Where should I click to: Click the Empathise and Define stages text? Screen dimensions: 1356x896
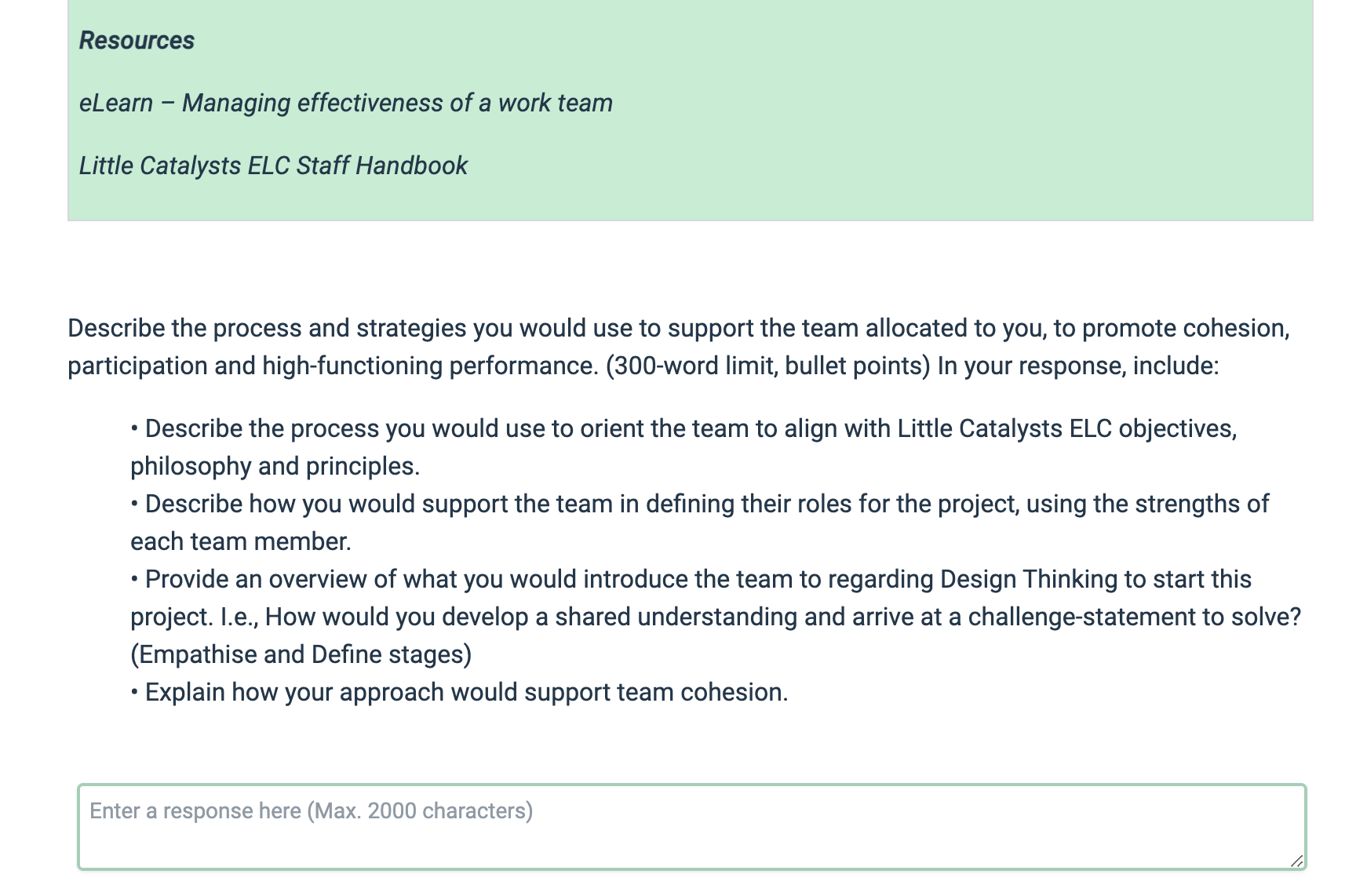301,654
